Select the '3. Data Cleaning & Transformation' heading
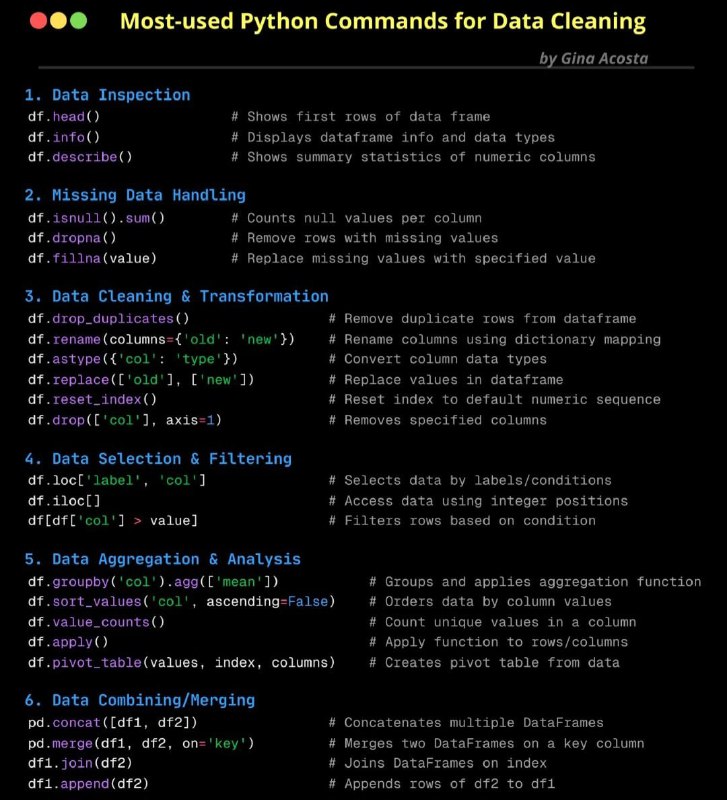Viewport: 727px width, 800px height. pyautogui.click(x=177, y=296)
